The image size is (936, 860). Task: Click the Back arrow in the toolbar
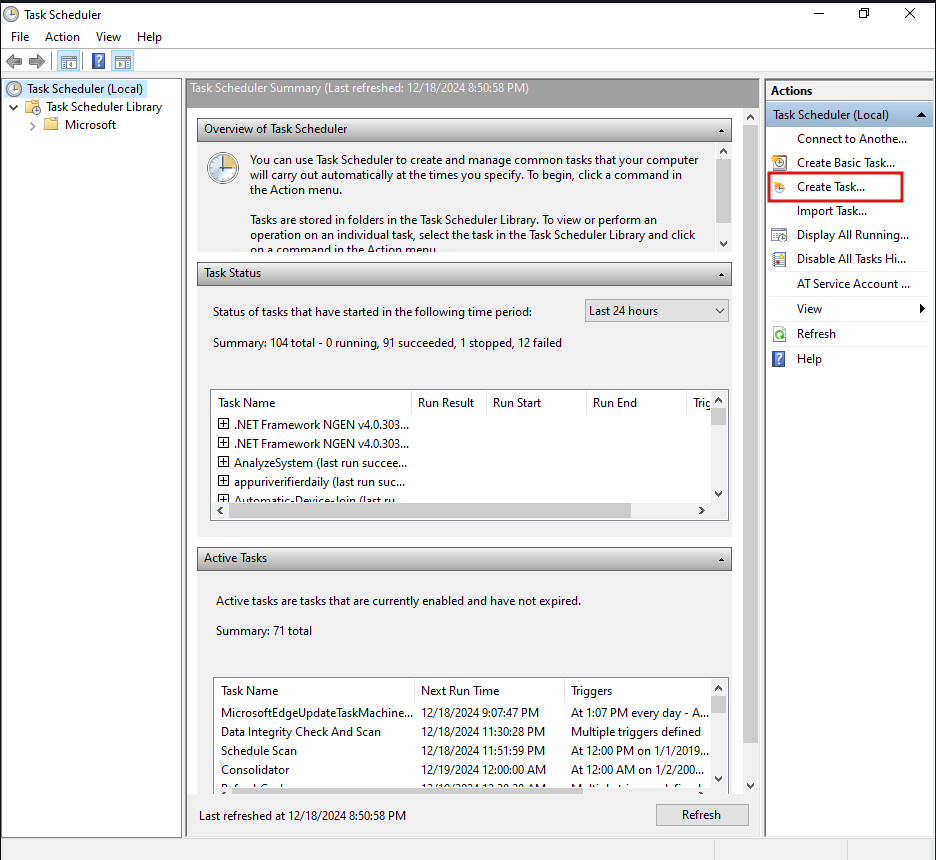(14, 62)
